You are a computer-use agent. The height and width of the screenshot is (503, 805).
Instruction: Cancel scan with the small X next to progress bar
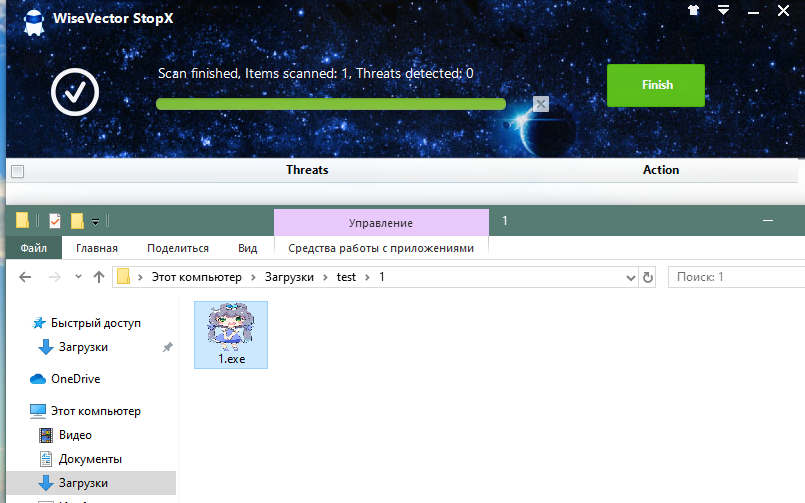tap(541, 104)
